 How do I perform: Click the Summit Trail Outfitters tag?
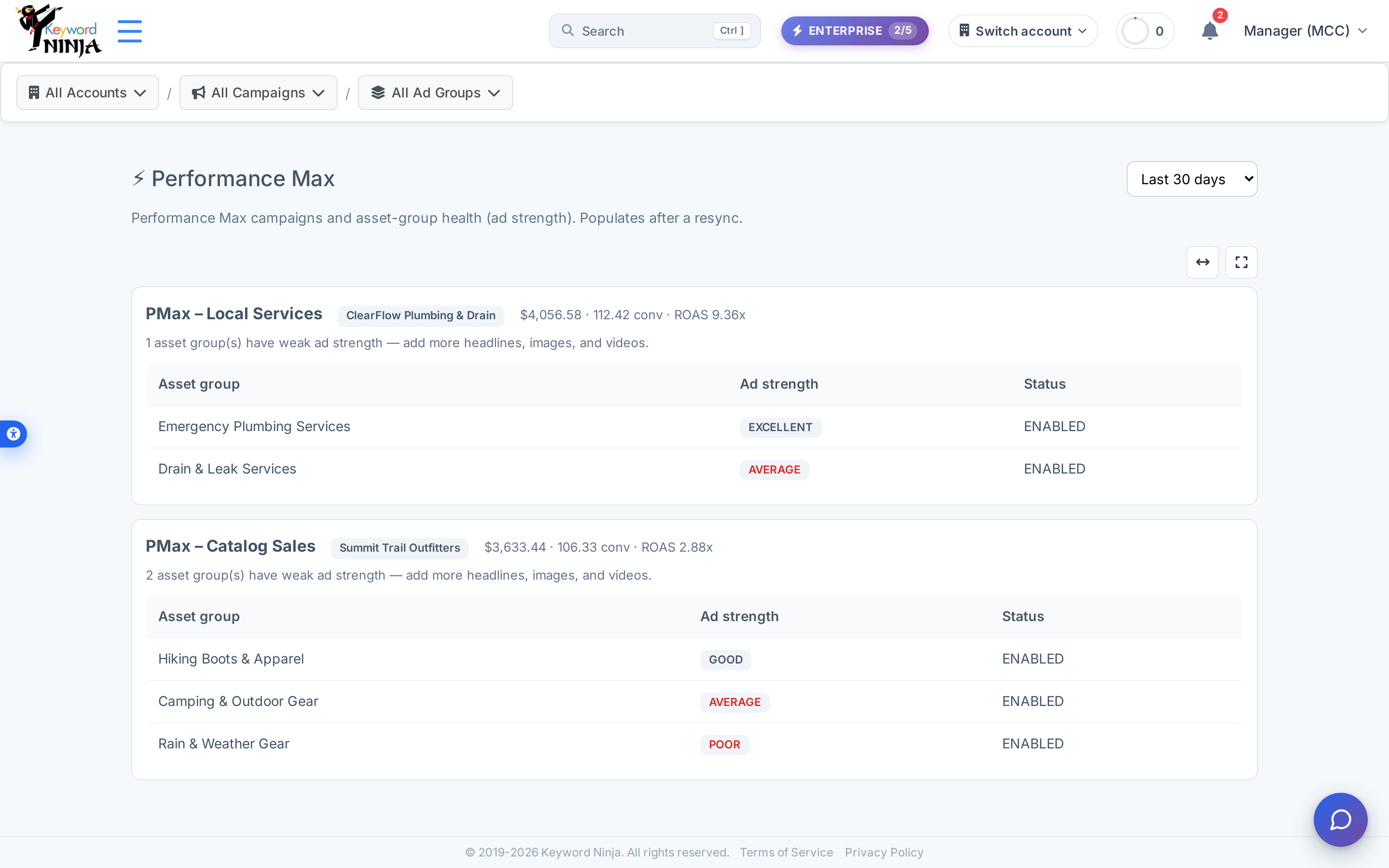(399, 548)
